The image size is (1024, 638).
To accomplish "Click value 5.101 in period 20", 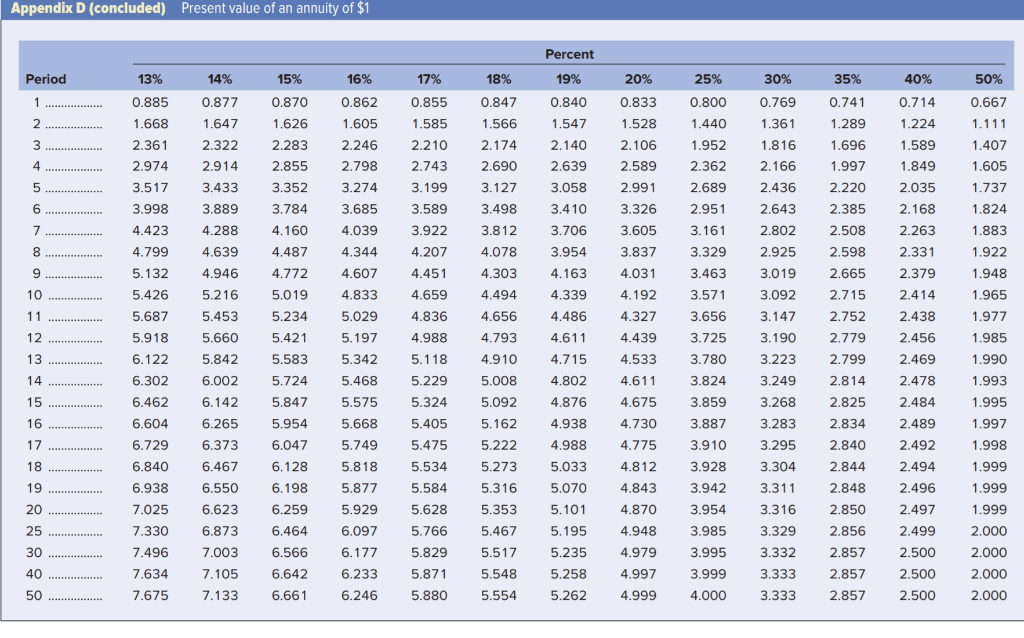I will click(568, 510).
